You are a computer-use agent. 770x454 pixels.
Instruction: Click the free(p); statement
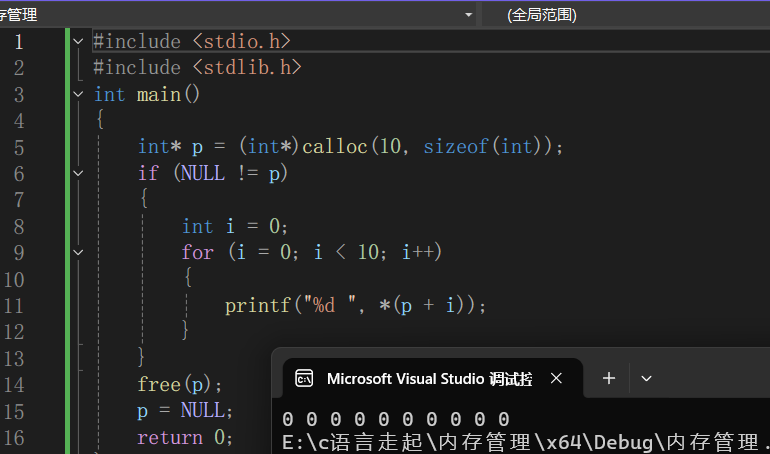coord(180,385)
